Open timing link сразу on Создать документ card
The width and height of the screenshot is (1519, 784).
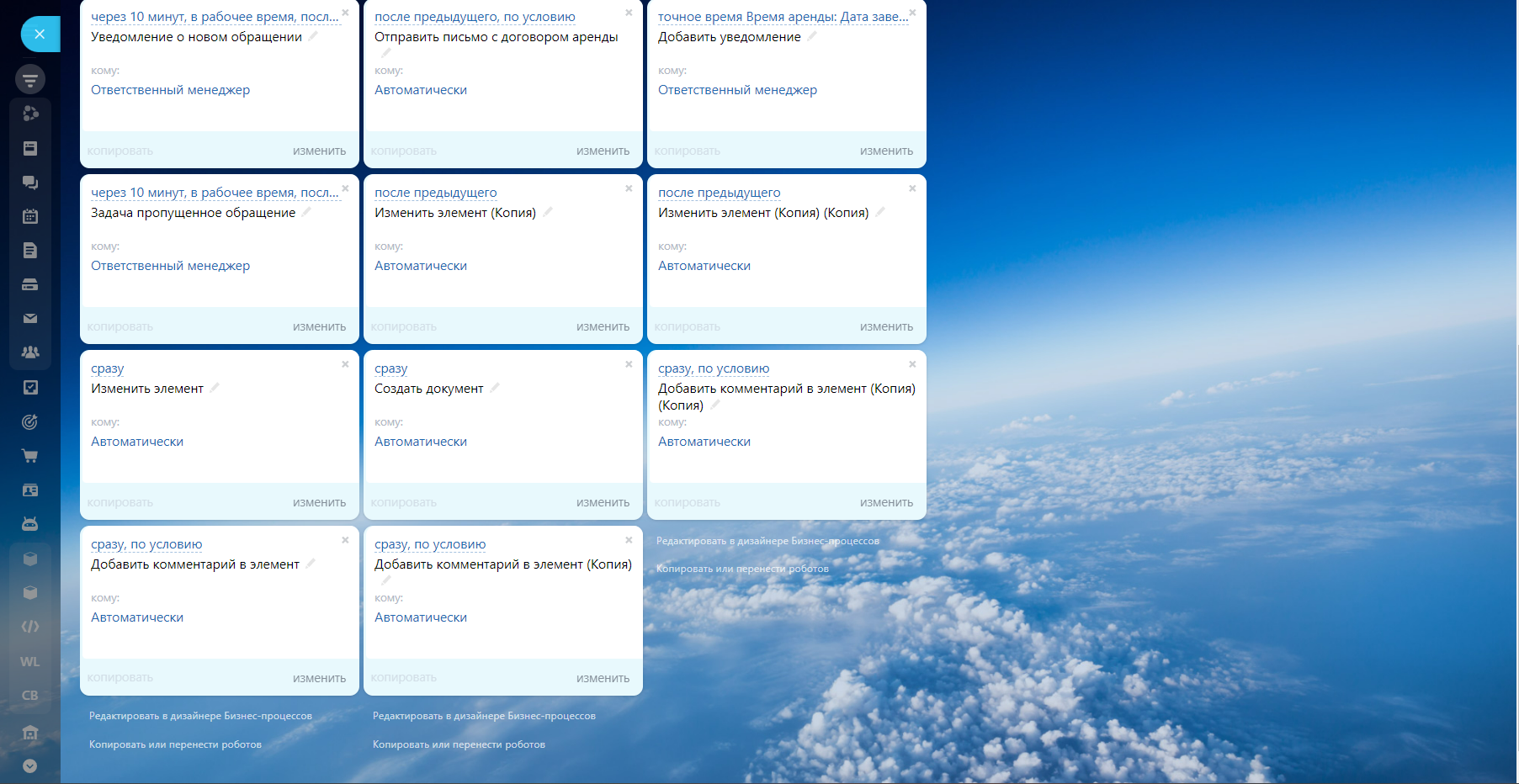(391, 368)
